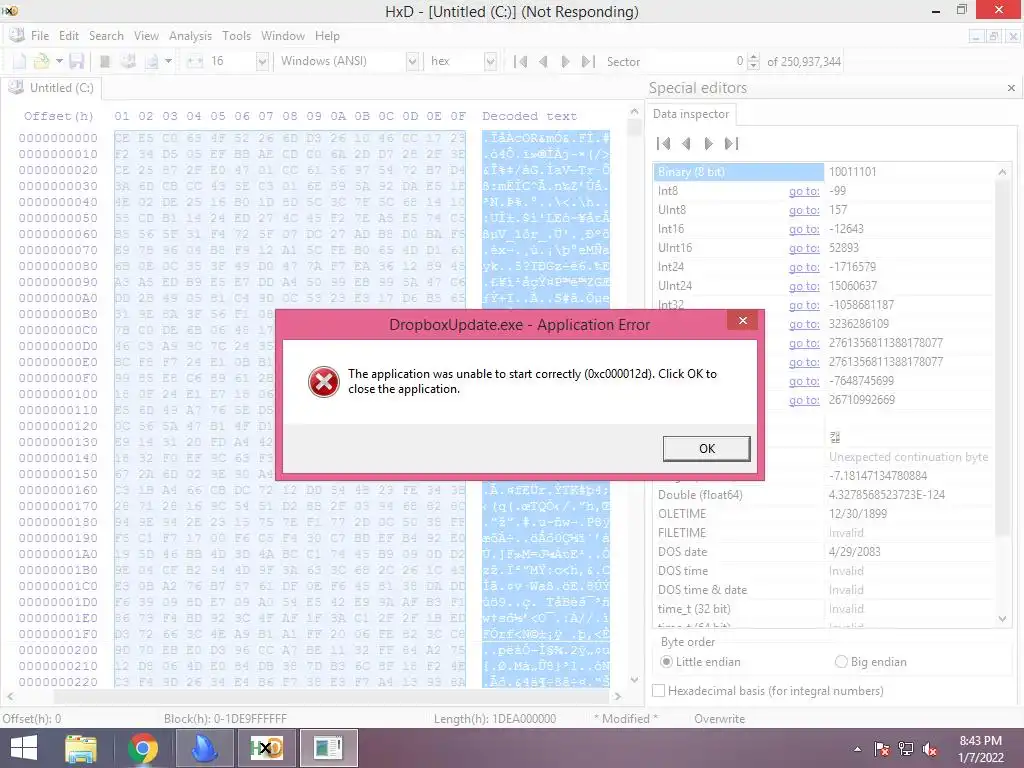Click the muted volume tray icon
Image resolution: width=1024 pixels, height=768 pixels.
(930, 749)
